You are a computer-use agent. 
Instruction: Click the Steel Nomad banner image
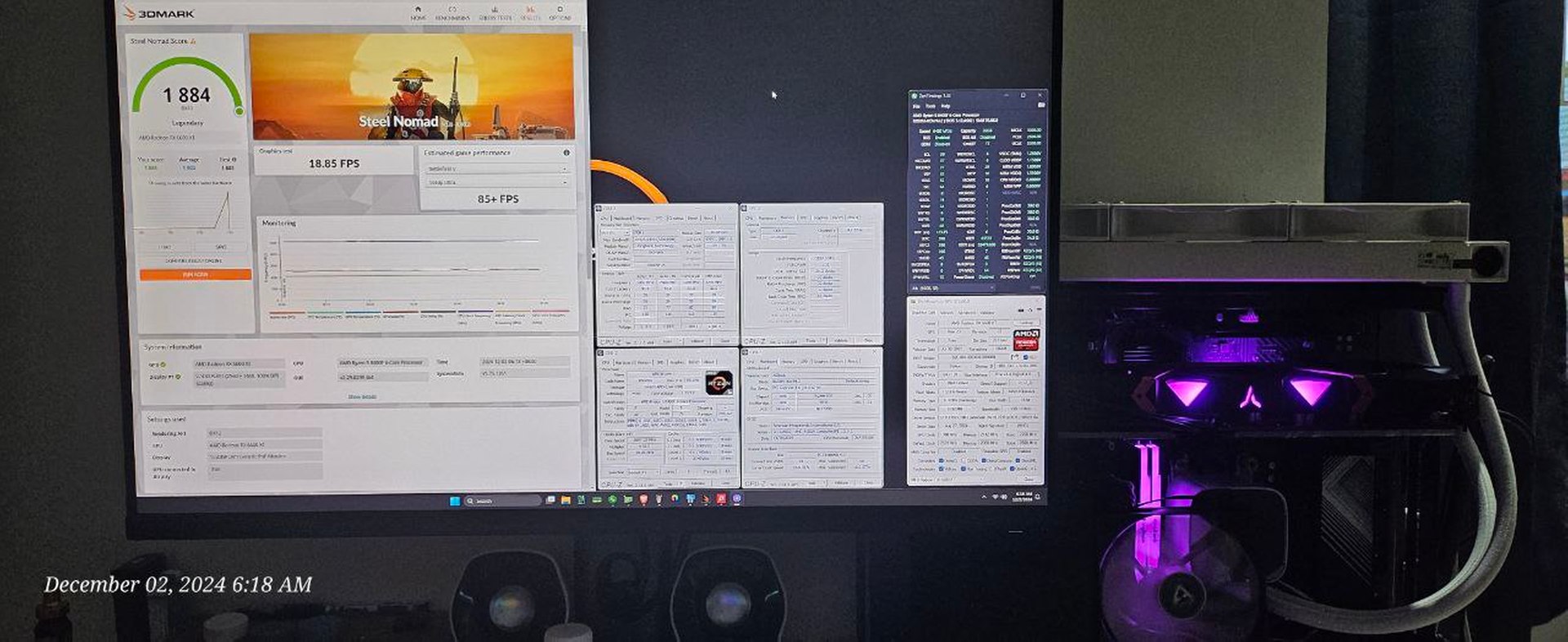click(412, 86)
